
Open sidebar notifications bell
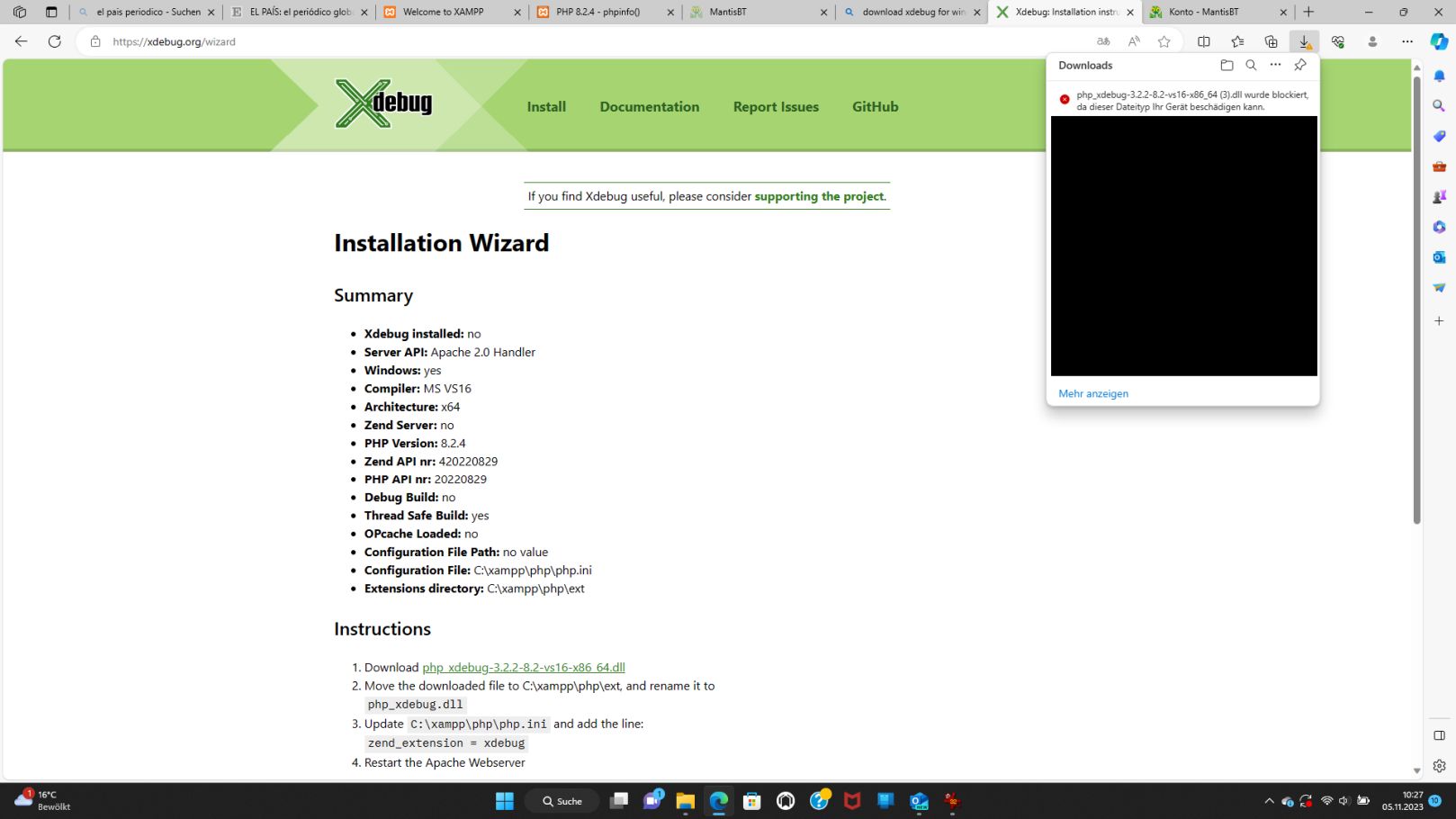[1439, 76]
